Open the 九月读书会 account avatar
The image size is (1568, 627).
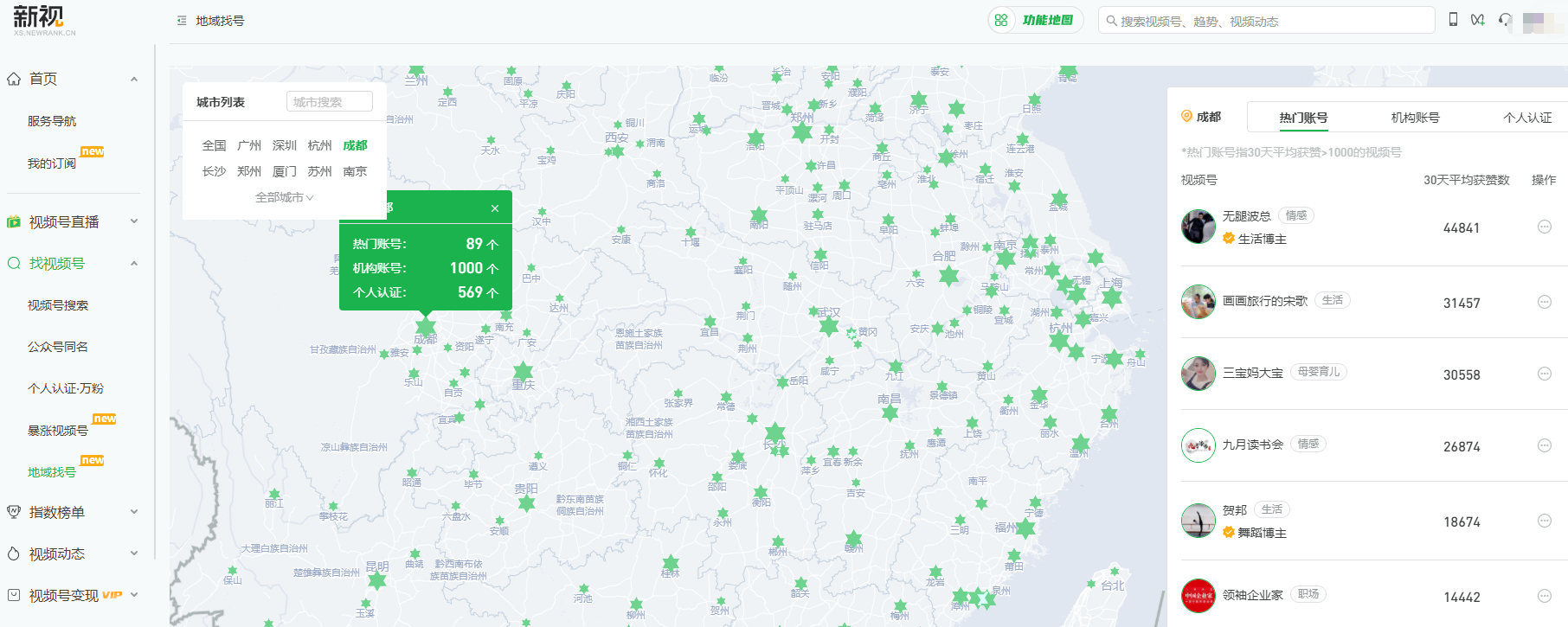pyautogui.click(x=1198, y=445)
